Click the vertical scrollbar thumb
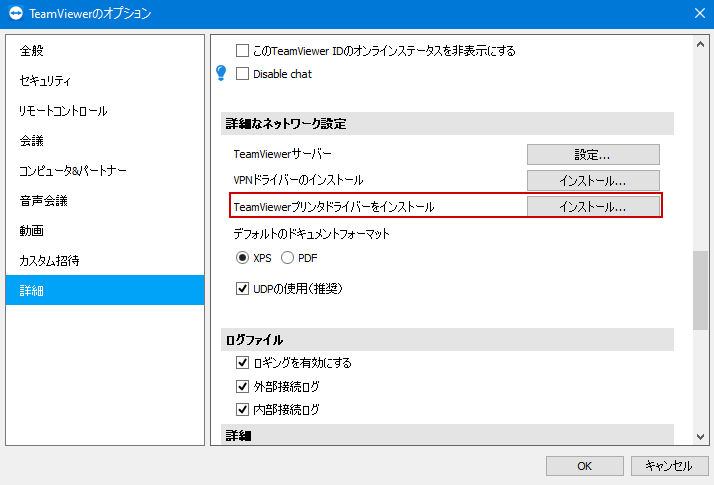This screenshot has width=714, height=485. click(x=700, y=290)
